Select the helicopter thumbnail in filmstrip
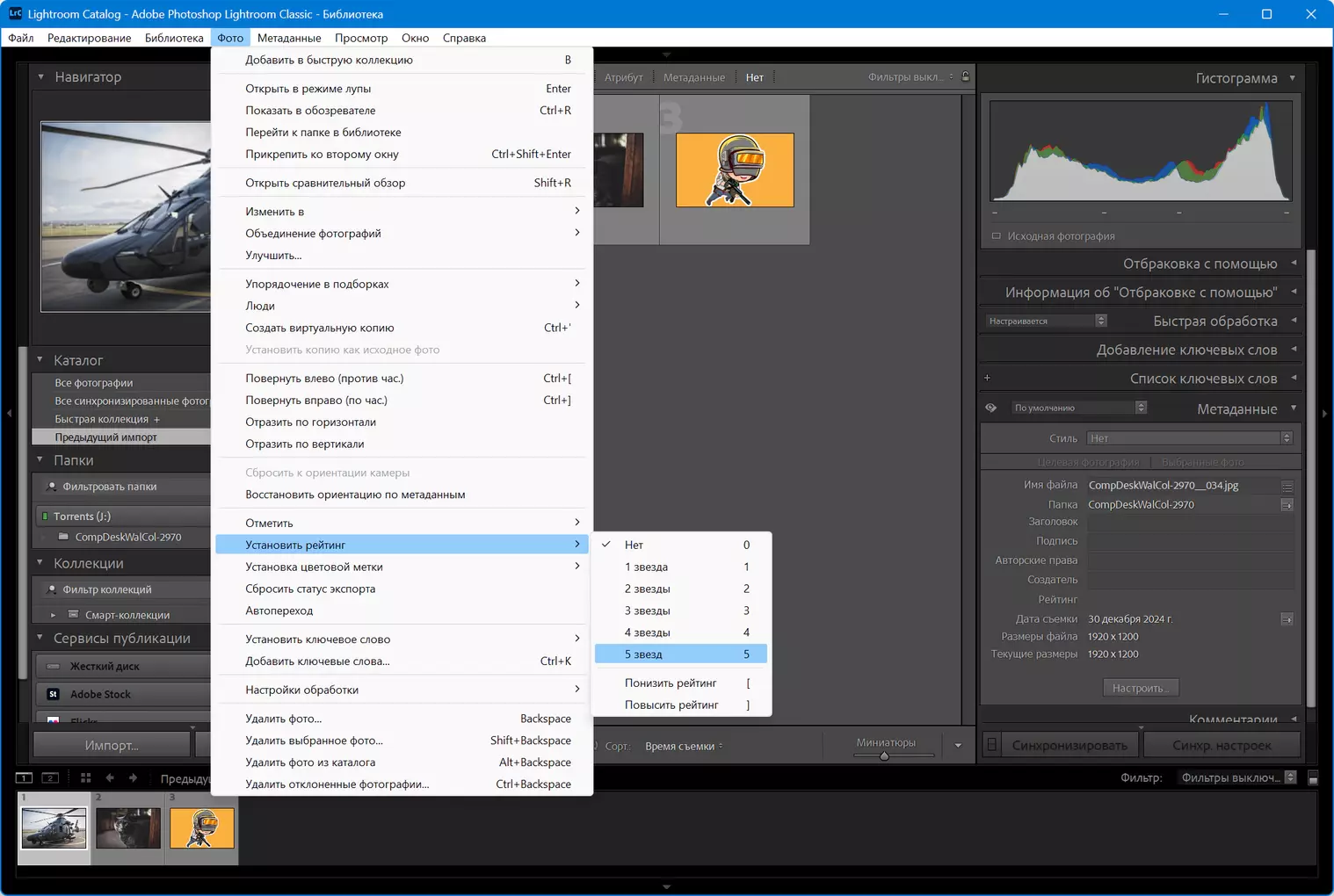This screenshot has height=896, width=1334. [54, 827]
